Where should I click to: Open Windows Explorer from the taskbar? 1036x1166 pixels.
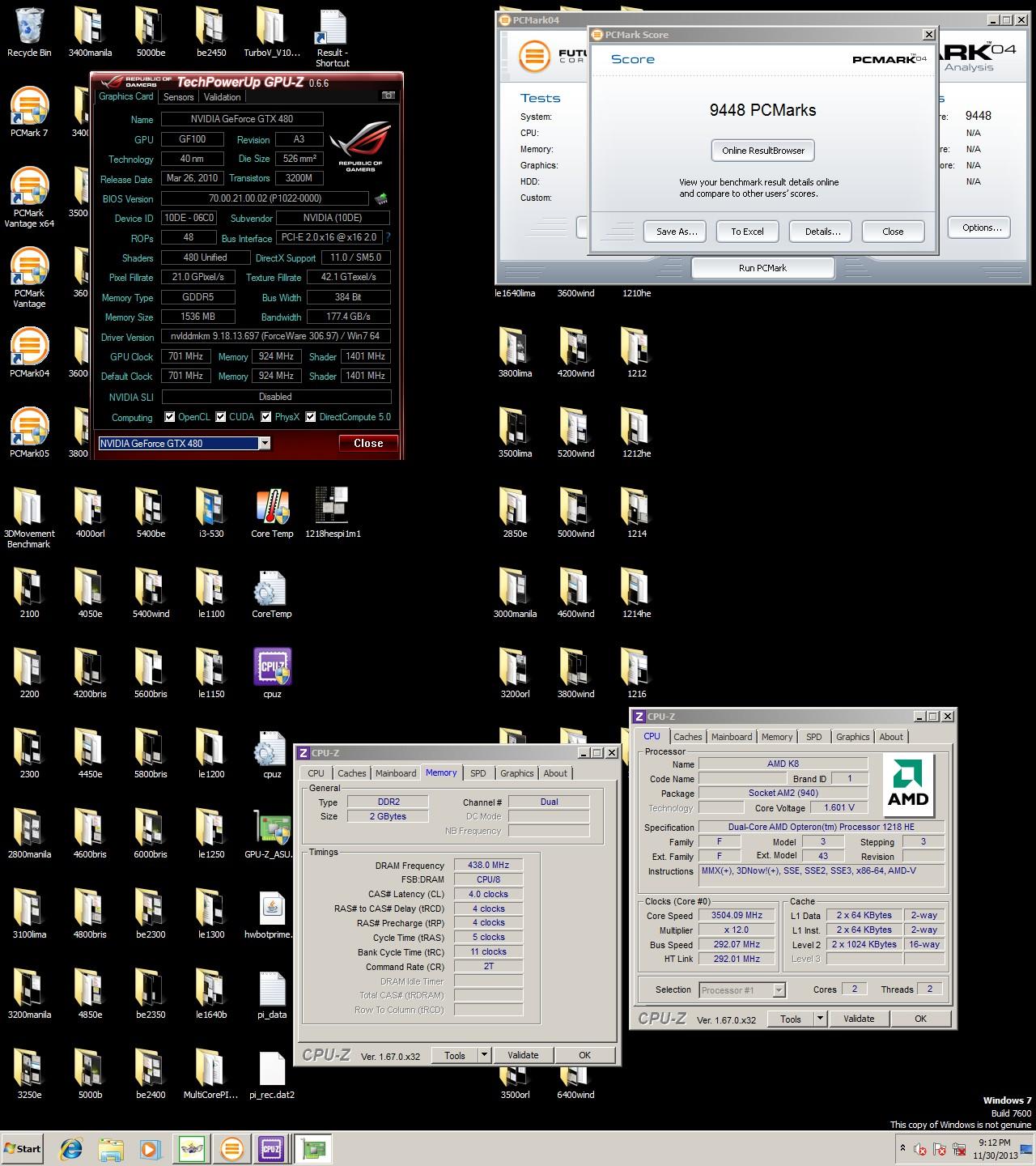[110, 1148]
